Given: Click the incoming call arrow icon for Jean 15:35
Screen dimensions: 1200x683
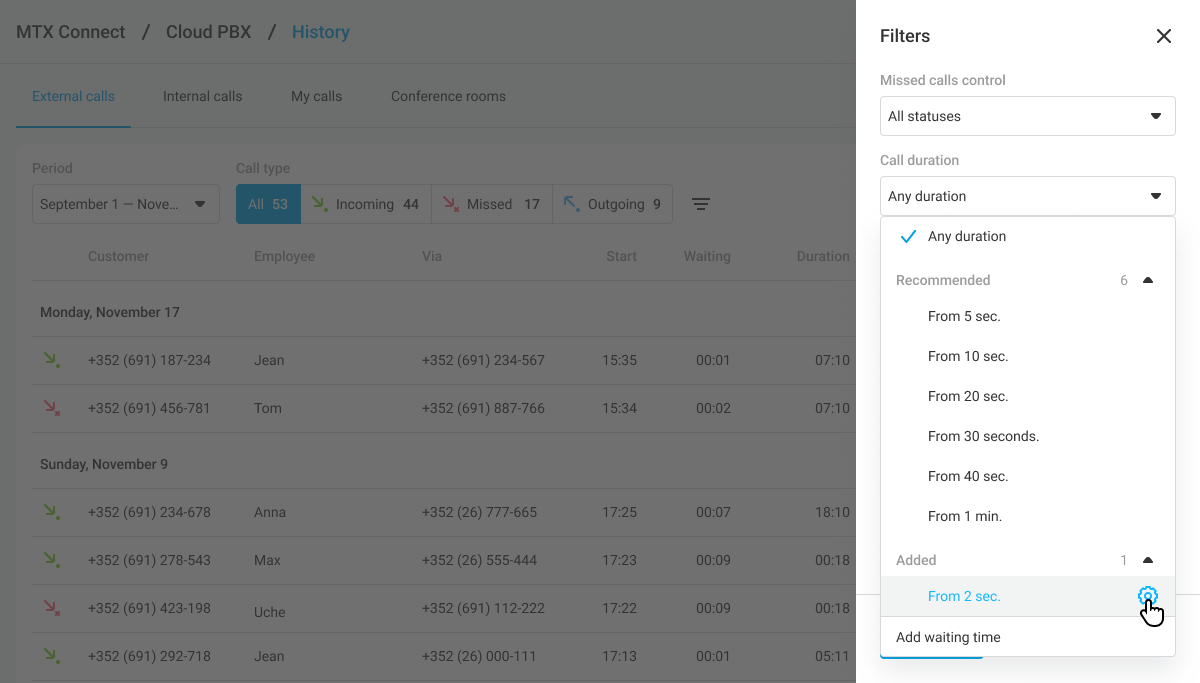Looking at the screenshot, I should click(x=50, y=360).
